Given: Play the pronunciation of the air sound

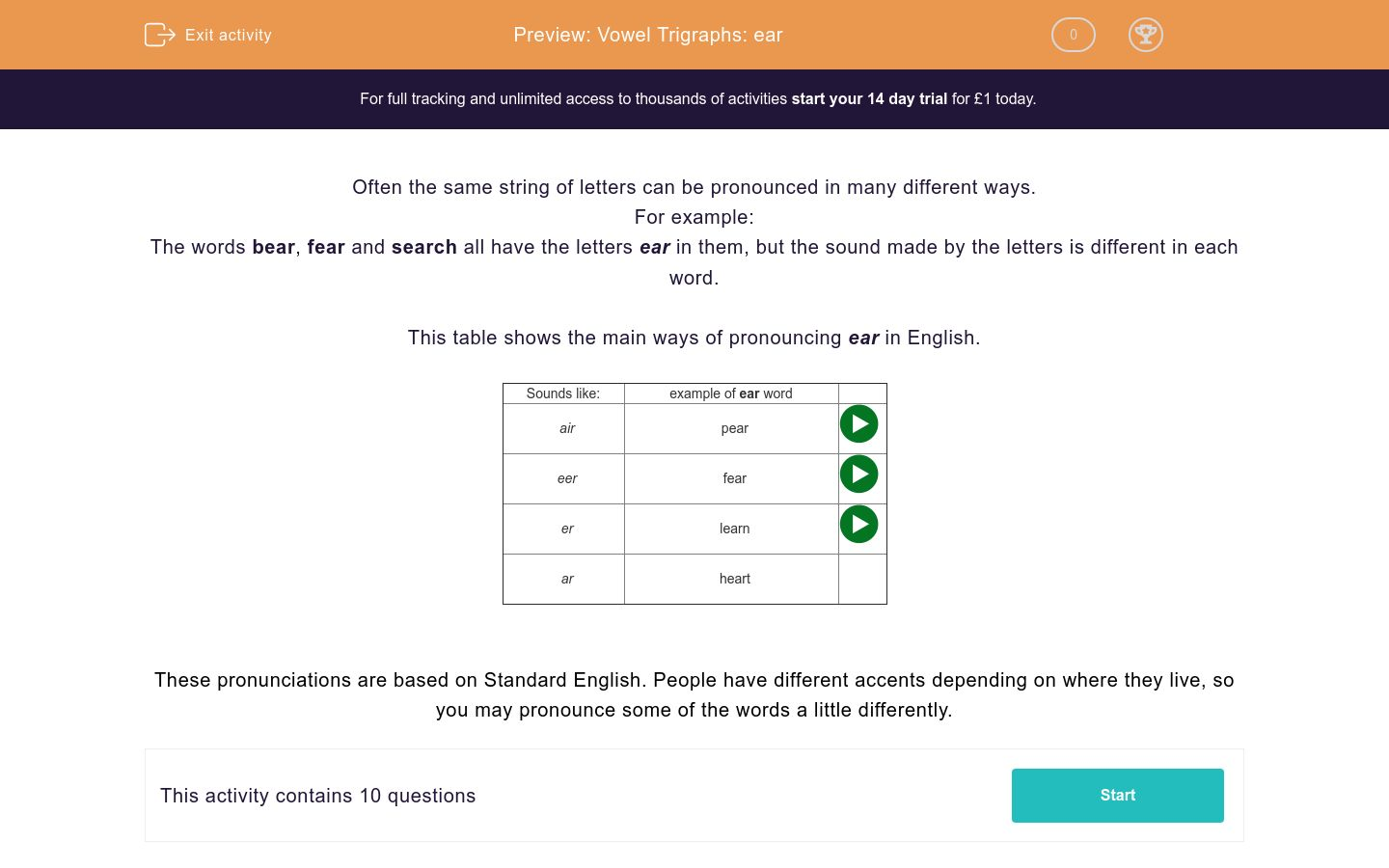Looking at the screenshot, I should 858,423.
